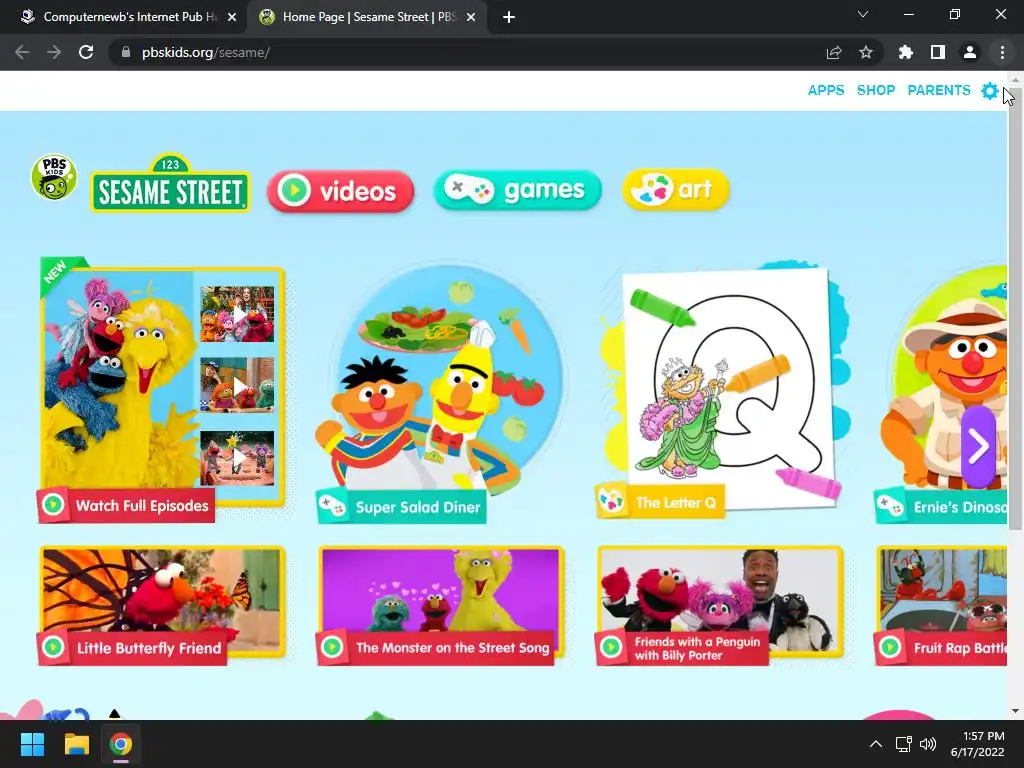Show hidden system tray icons
Image resolution: width=1024 pixels, height=768 pixels.
tap(876, 744)
